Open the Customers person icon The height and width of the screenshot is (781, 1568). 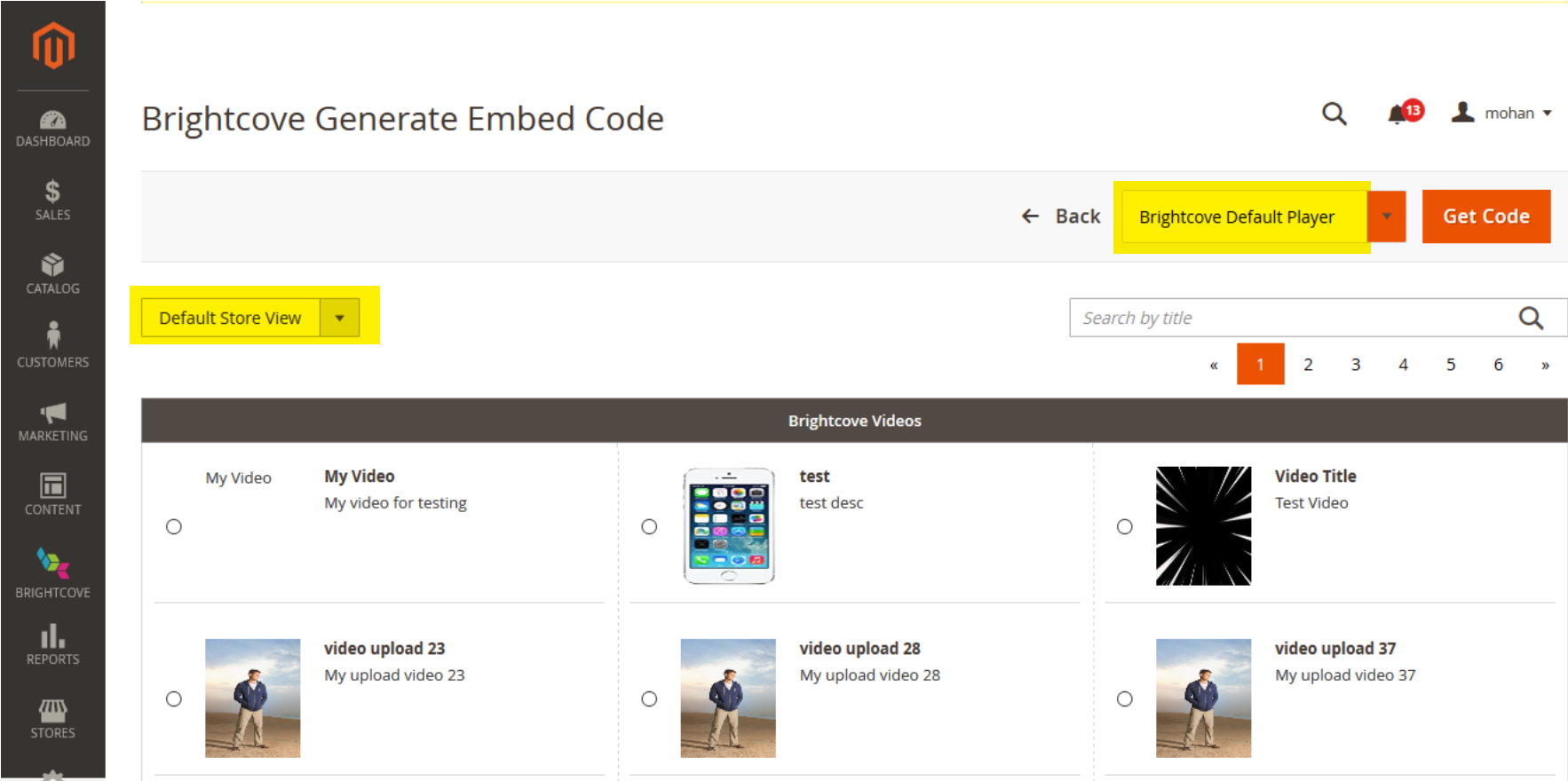click(x=53, y=335)
